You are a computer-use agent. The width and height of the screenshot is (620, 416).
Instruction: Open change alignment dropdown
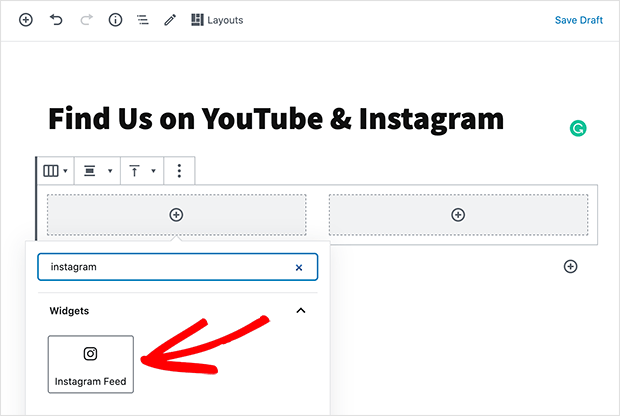98,171
